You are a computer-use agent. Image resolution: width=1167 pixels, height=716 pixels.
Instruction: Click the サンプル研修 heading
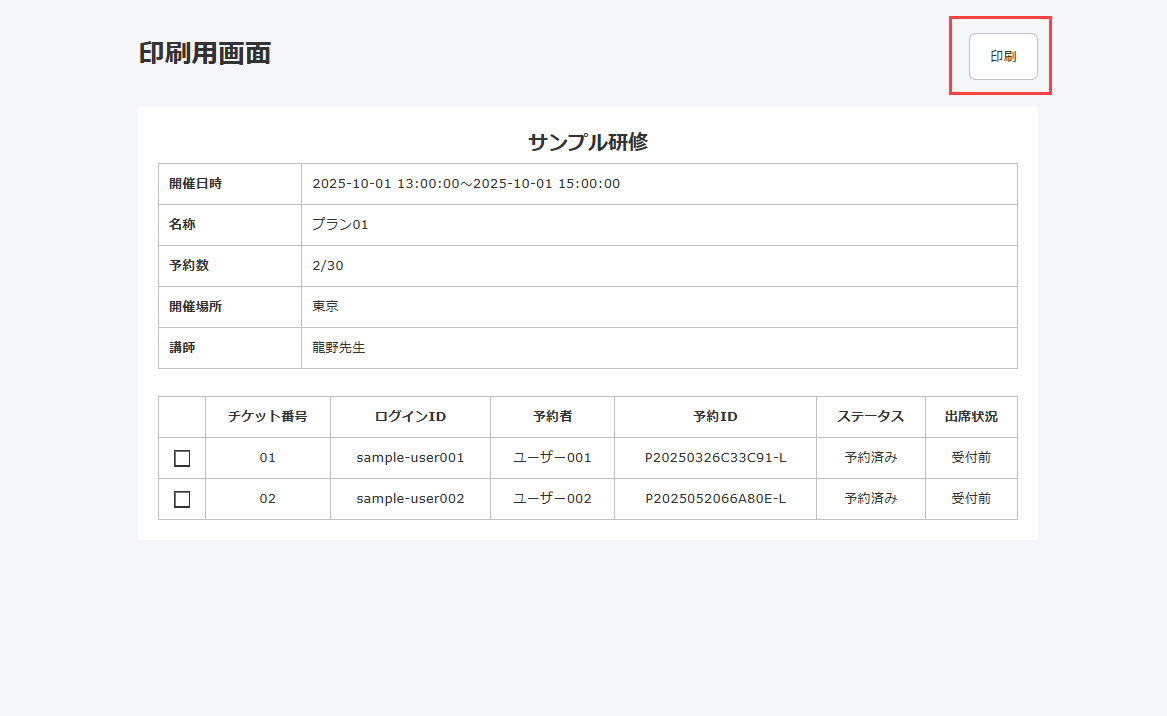[588, 142]
